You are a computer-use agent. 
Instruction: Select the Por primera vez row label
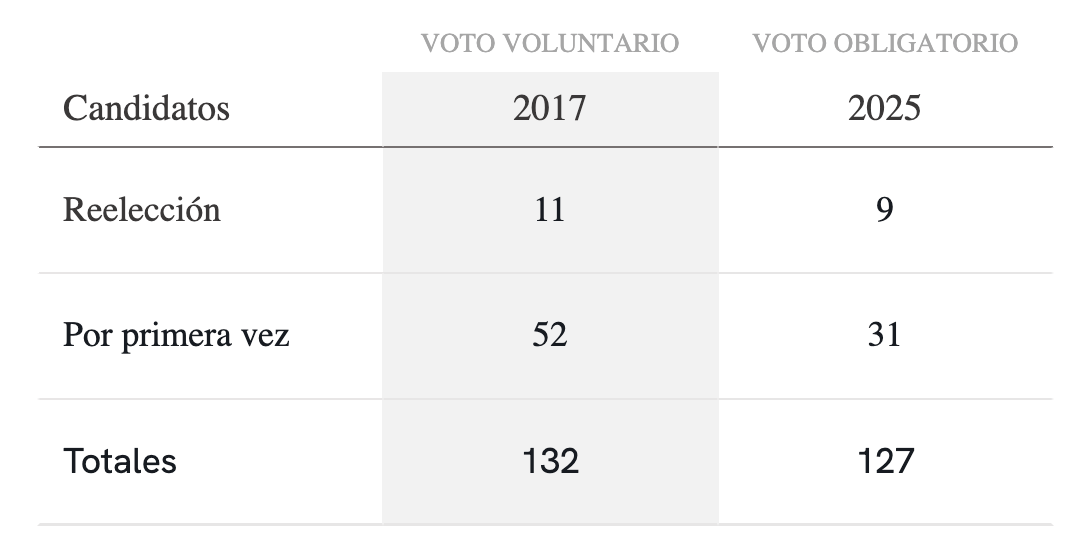pos(176,335)
